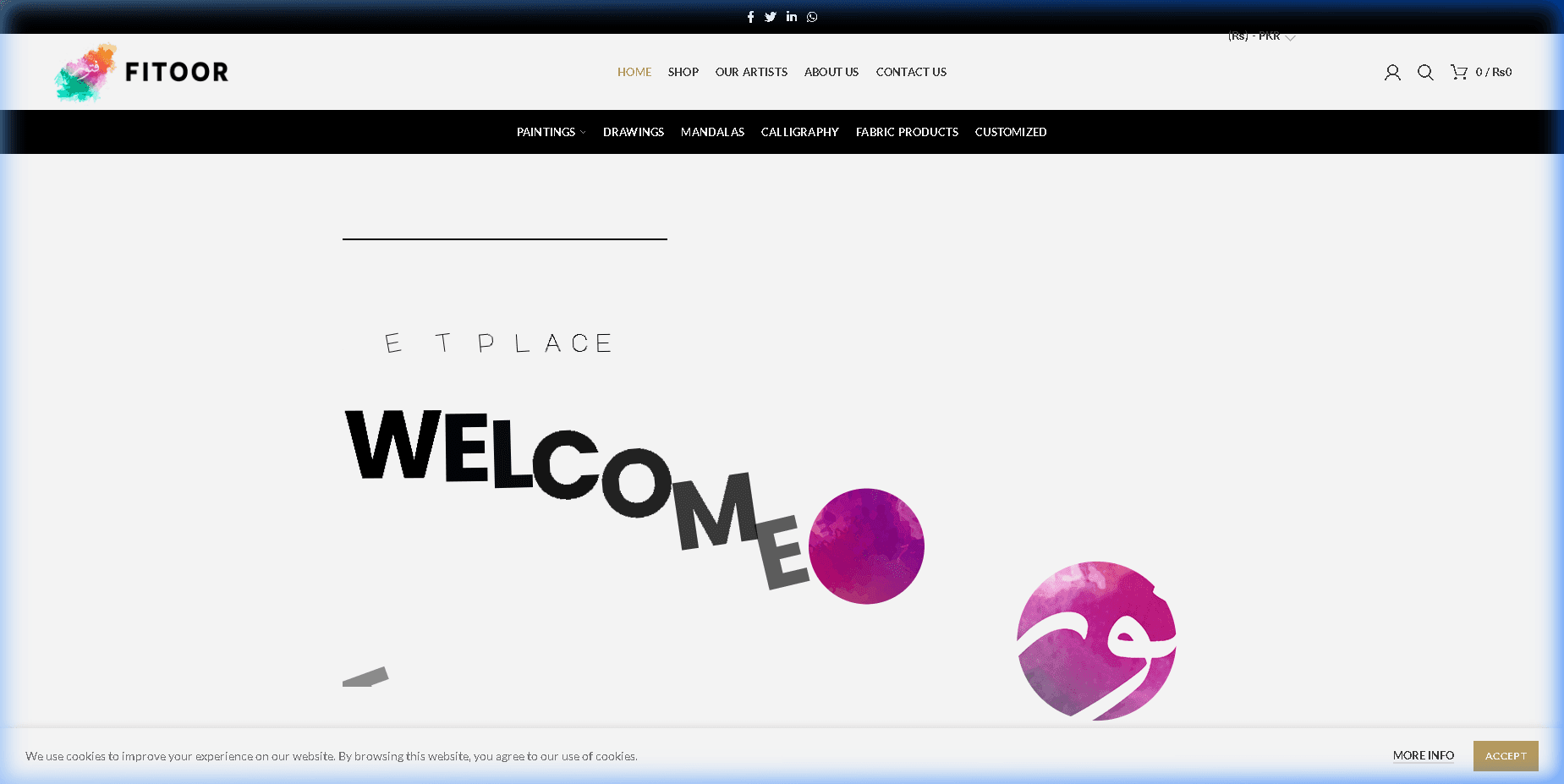Open the WhatsApp social icon
1564x784 pixels.
[812, 17]
